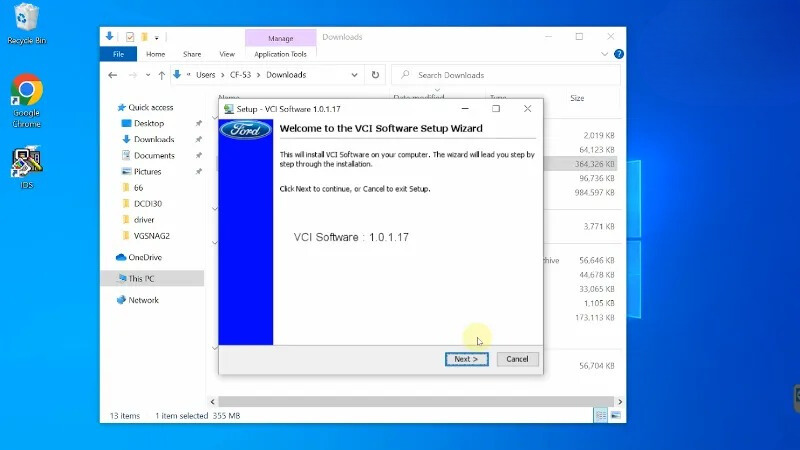Click the pin icon next to Documents
The width and height of the screenshot is (800, 450).
coord(198,156)
